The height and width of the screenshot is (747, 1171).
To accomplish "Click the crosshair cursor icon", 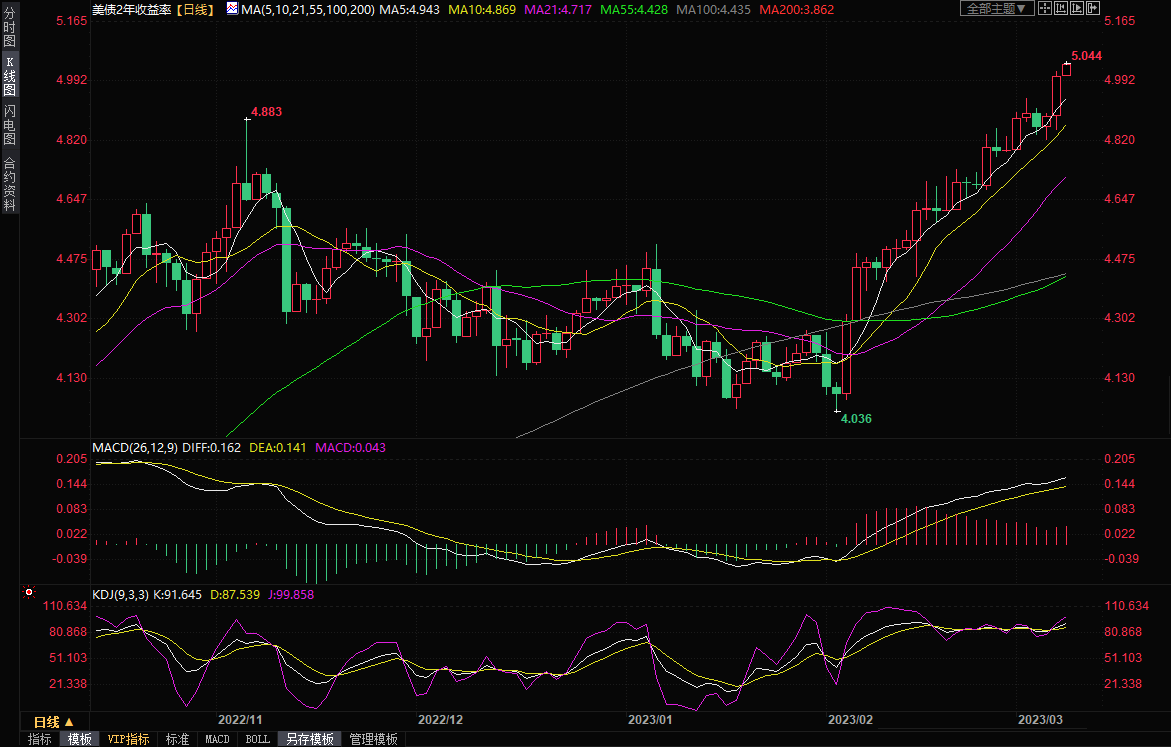I will (x=1045, y=8).
